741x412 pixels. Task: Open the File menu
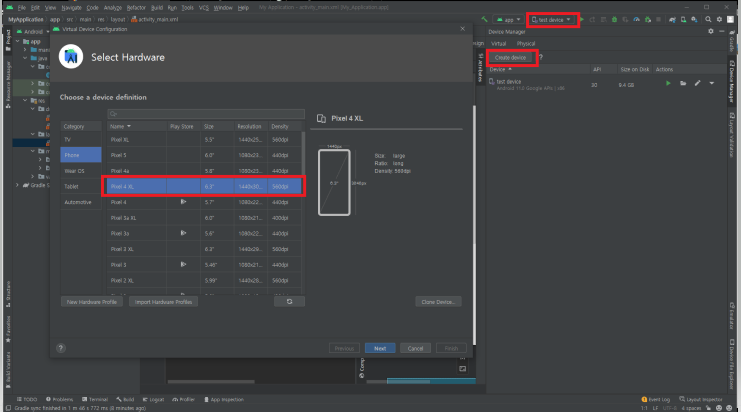click(21, 8)
